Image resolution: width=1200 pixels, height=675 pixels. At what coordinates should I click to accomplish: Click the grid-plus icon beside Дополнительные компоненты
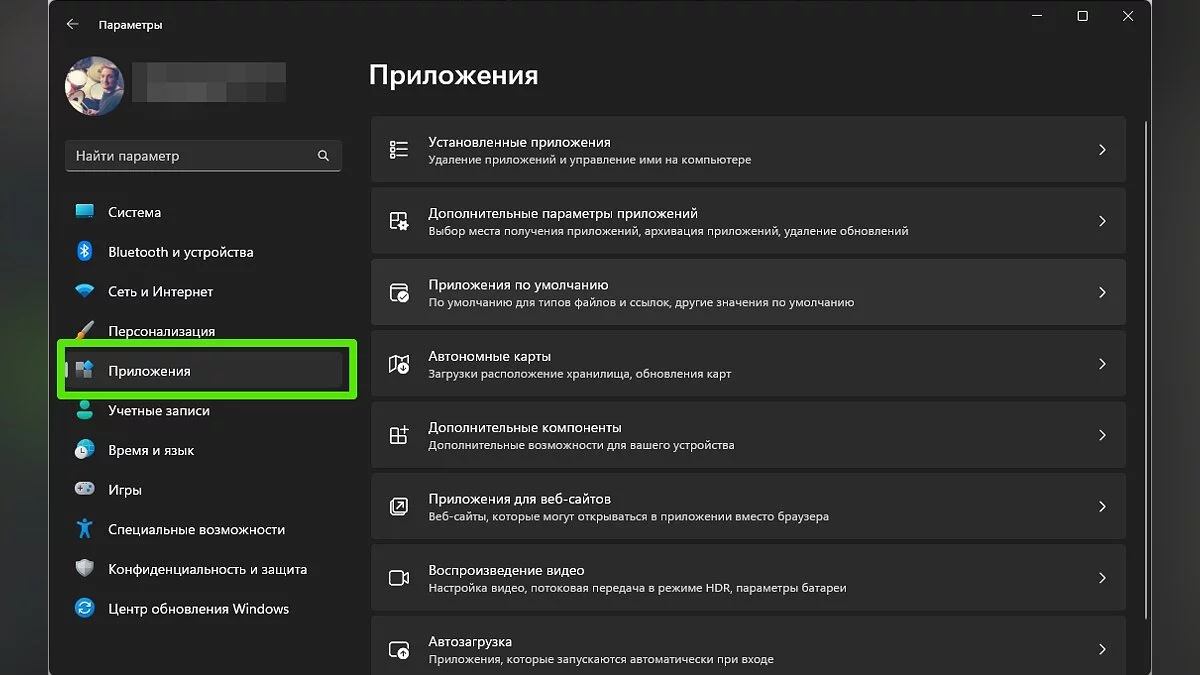[x=399, y=436]
